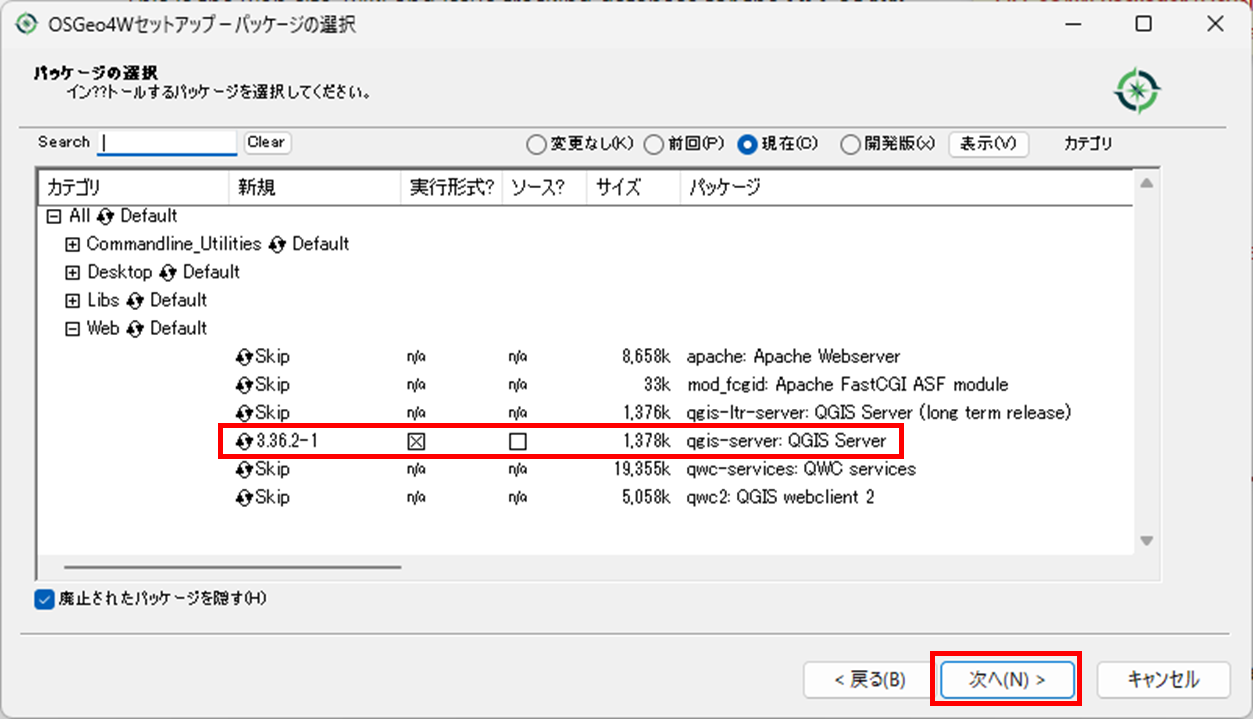Viewport: 1253px width, 719px height.
Task: Click the 3.36.2-1 version cycle icon
Action: point(243,440)
